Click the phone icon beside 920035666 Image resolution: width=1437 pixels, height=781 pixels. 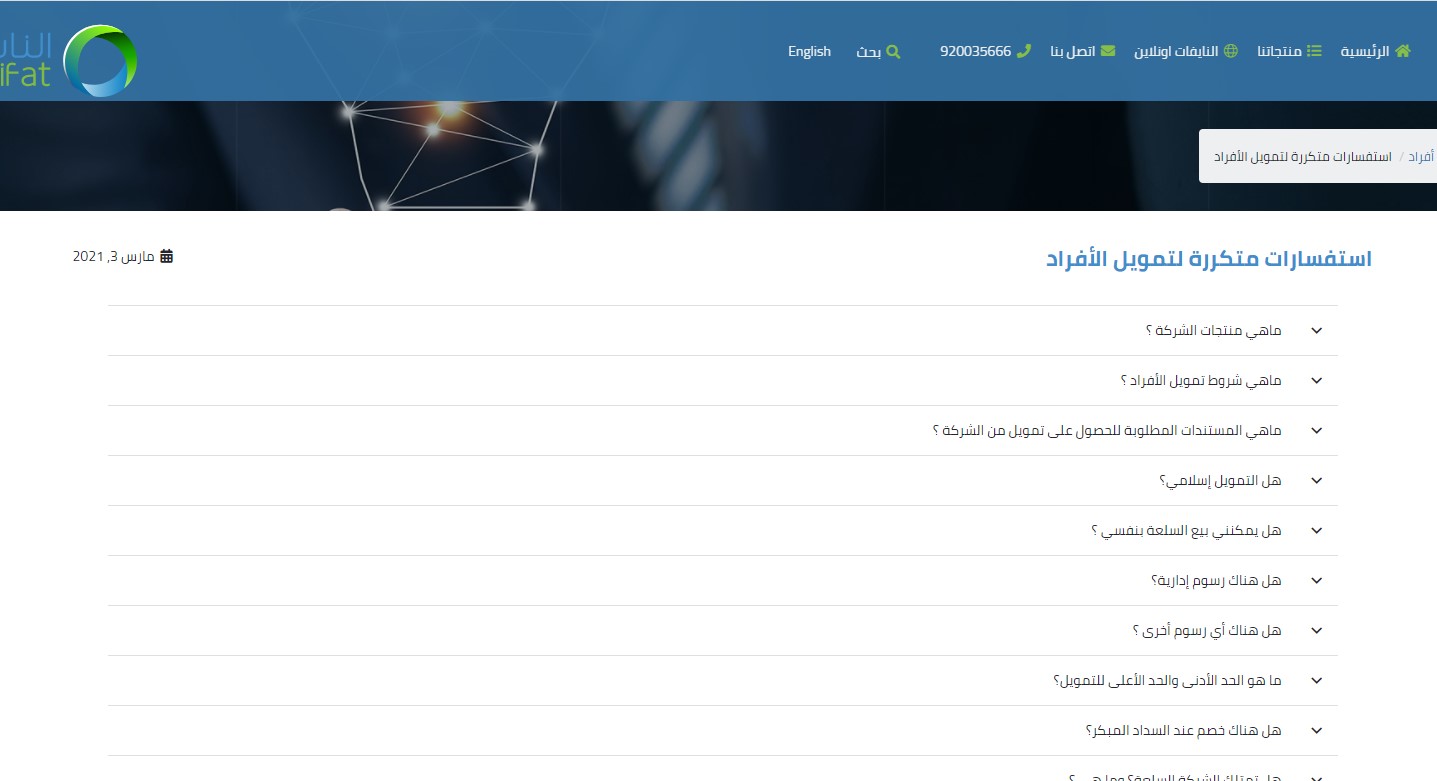click(1023, 51)
